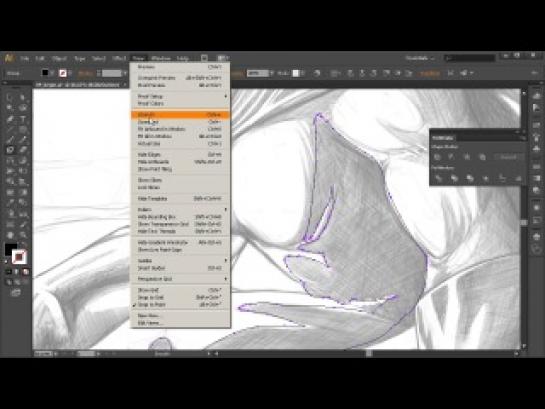This screenshot has width=545, height=409.
Task: Click the black Fill swatch in toolbox
Action: click(x=10, y=249)
